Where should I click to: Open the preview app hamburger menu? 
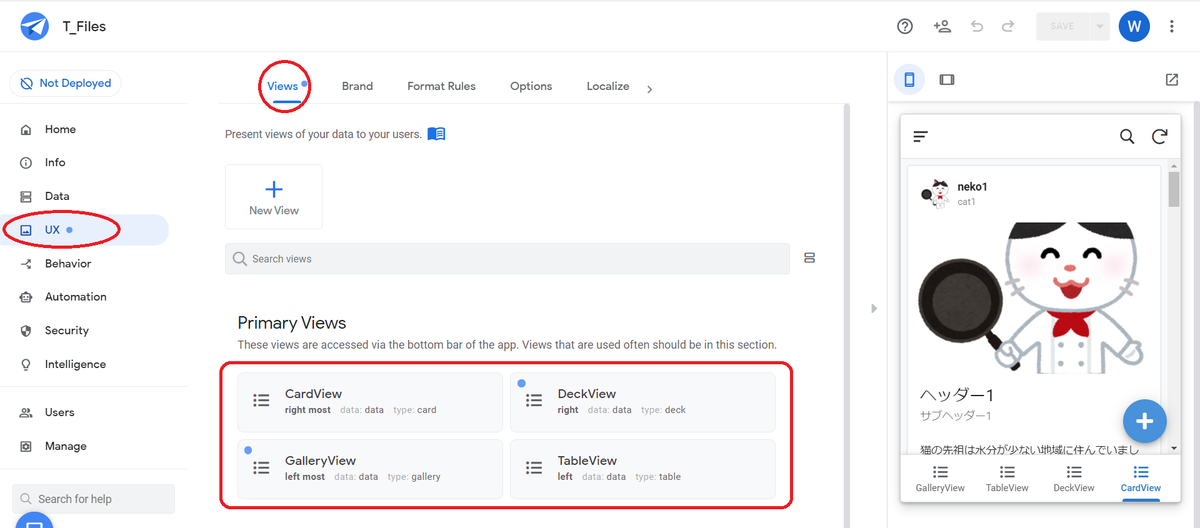[x=921, y=136]
